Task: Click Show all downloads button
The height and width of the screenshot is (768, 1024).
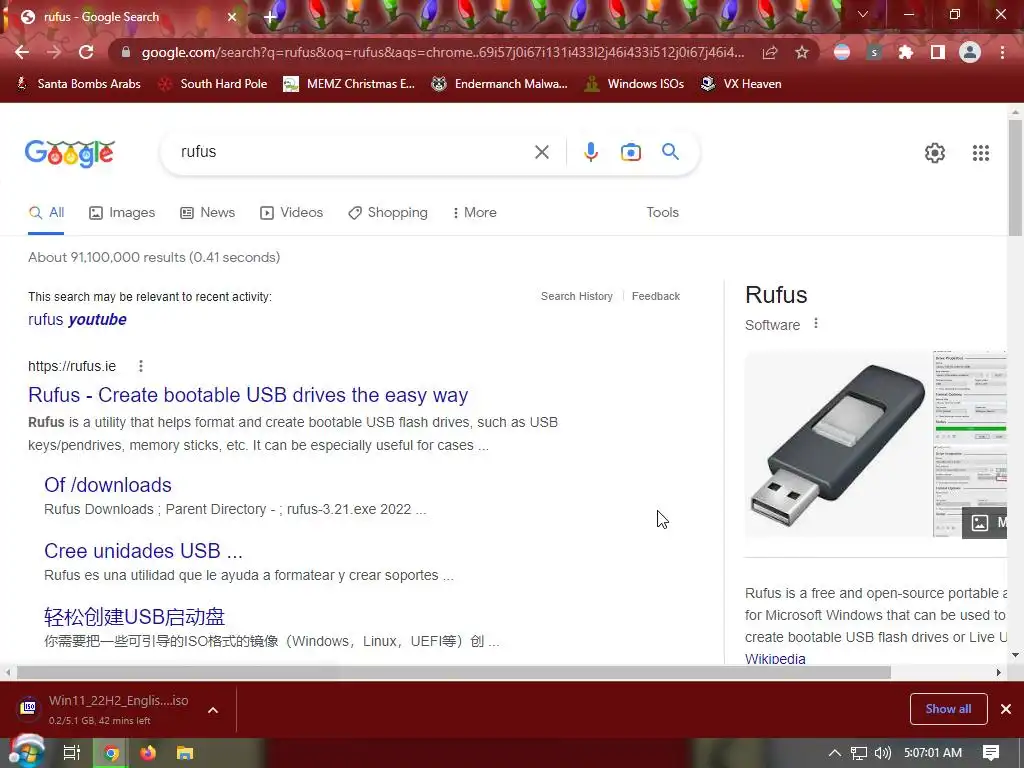Action: tap(948, 709)
